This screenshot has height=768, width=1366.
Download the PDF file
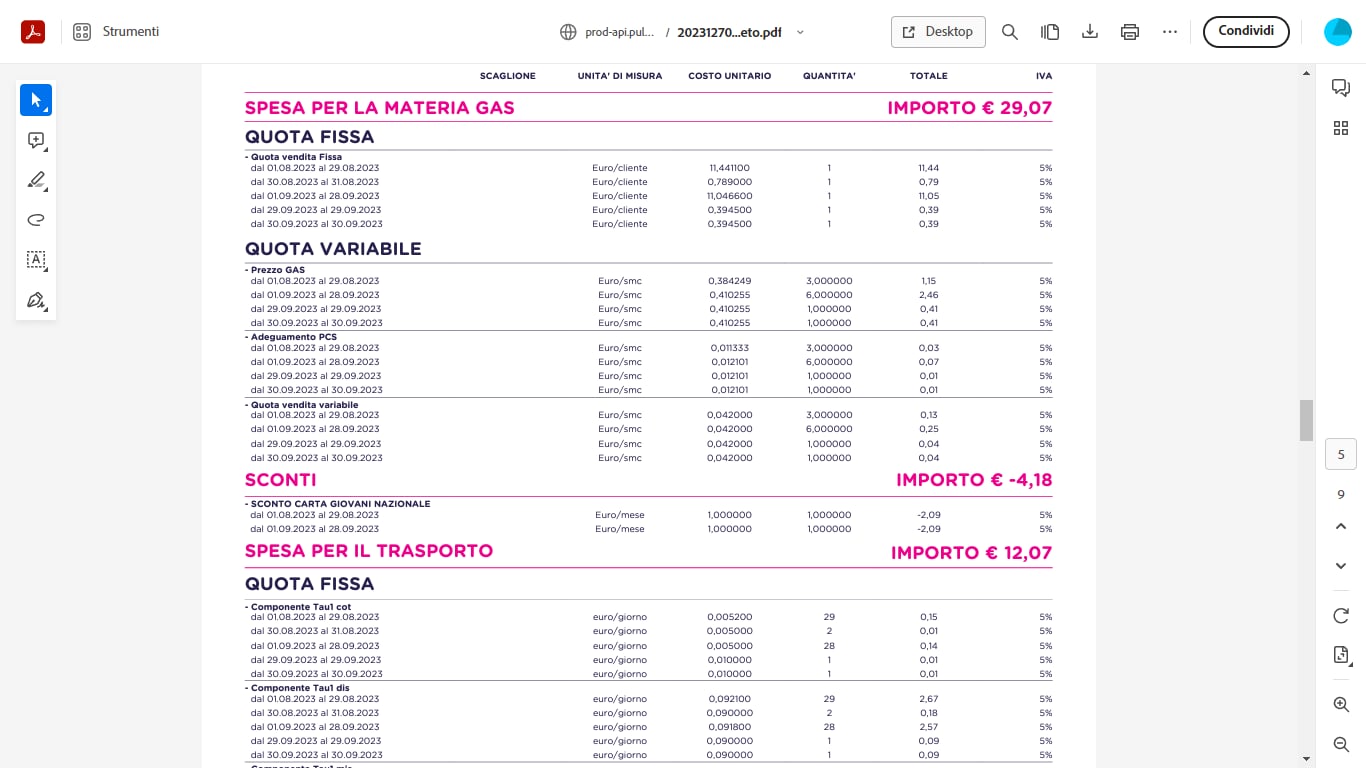tap(1090, 32)
